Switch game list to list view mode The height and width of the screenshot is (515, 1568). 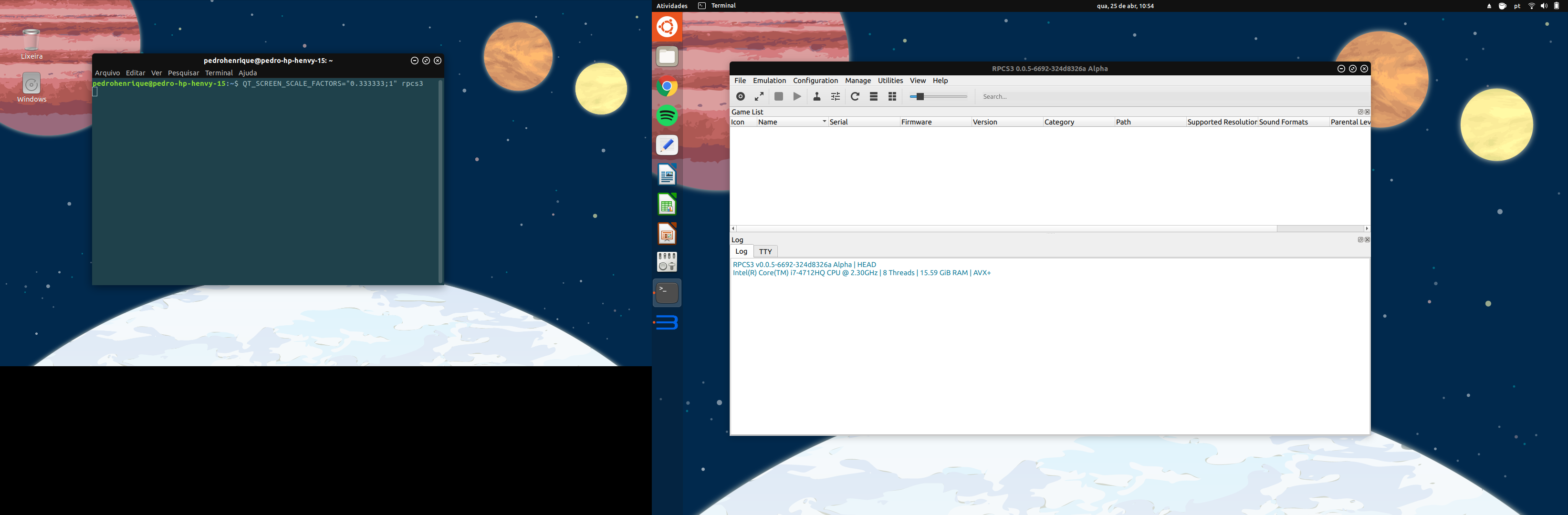tap(874, 97)
